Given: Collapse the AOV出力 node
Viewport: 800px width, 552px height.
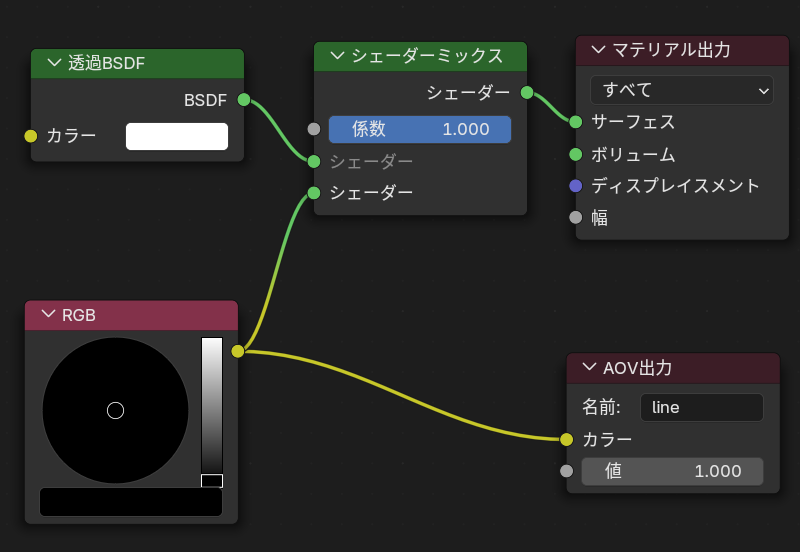Looking at the screenshot, I should 589,368.
